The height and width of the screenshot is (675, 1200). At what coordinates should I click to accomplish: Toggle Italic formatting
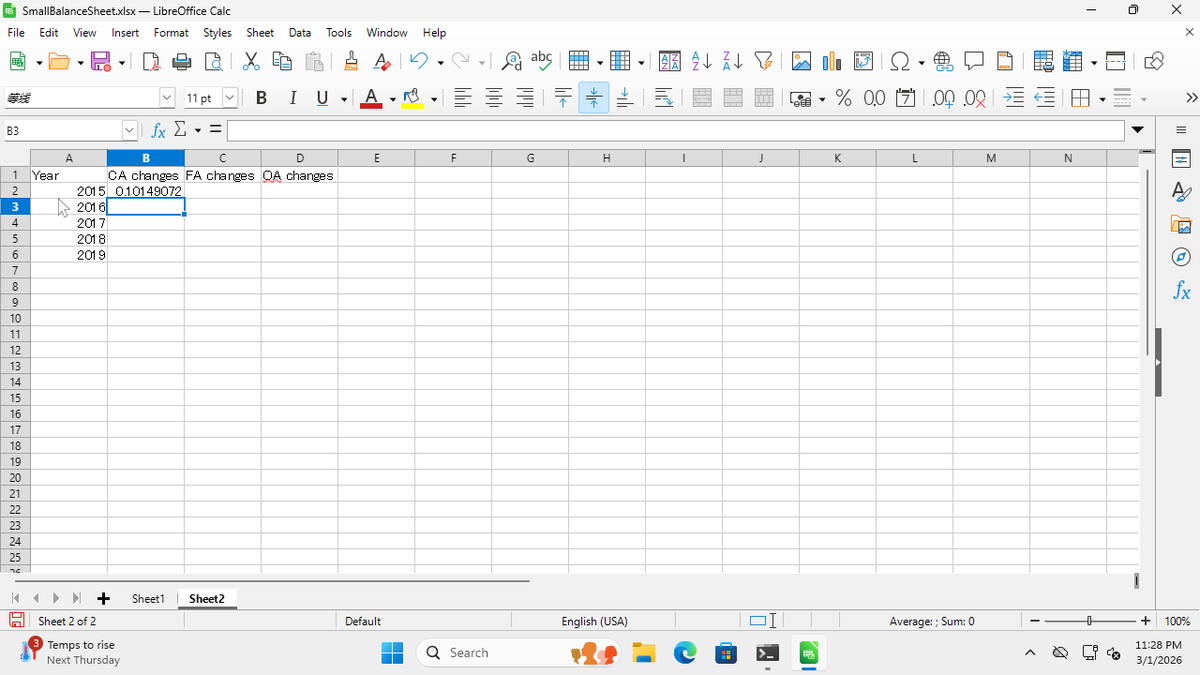[292, 98]
